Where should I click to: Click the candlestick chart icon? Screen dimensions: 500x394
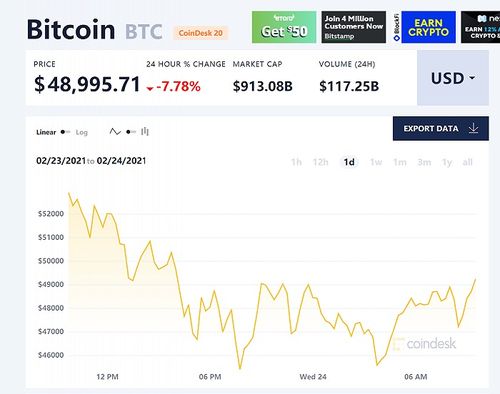[x=145, y=132]
